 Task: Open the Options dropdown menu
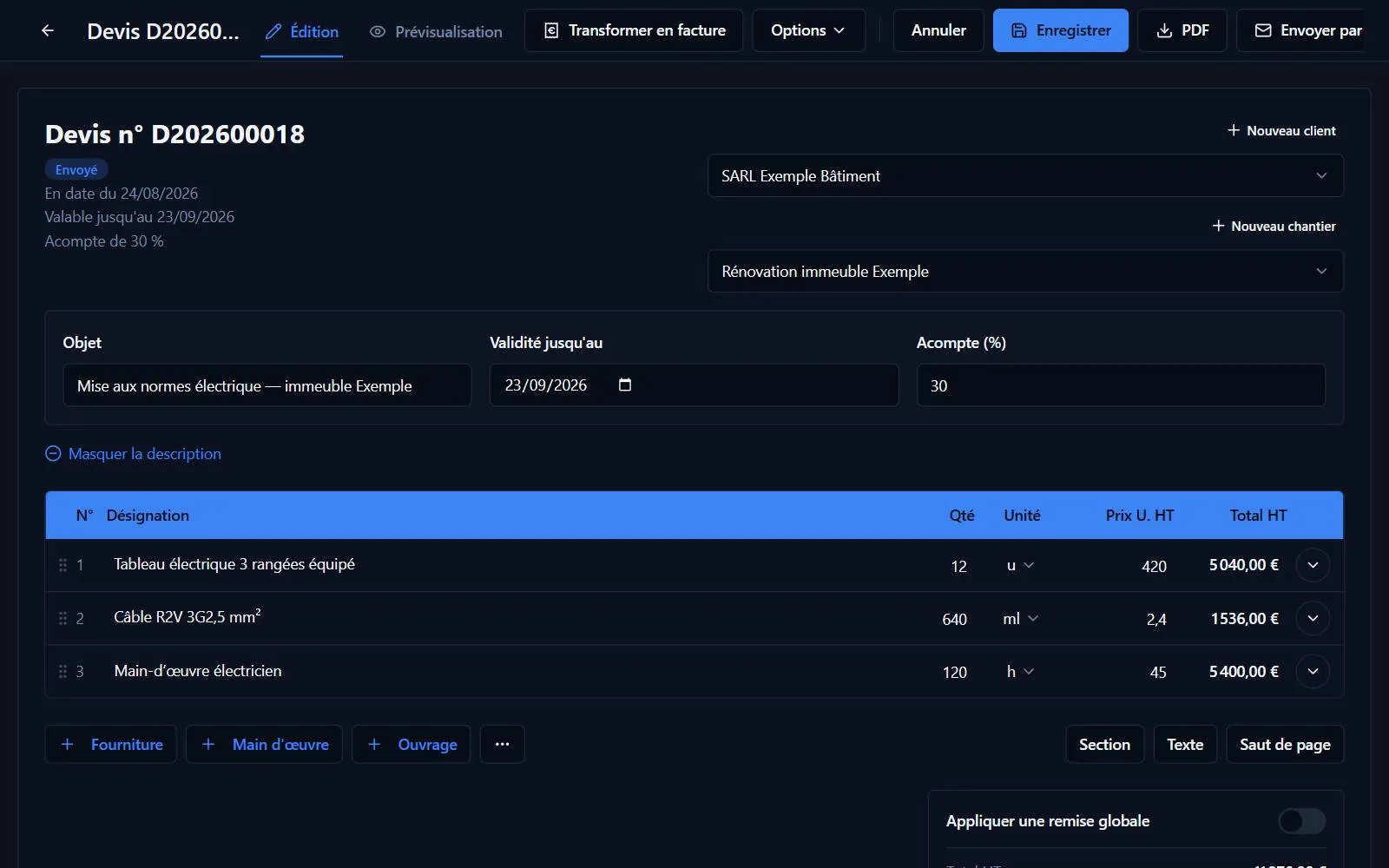808,30
